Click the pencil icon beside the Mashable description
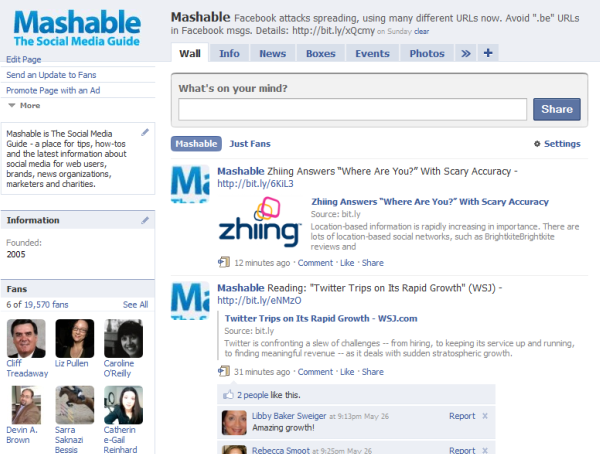This screenshot has height=454, width=600. point(145,132)
